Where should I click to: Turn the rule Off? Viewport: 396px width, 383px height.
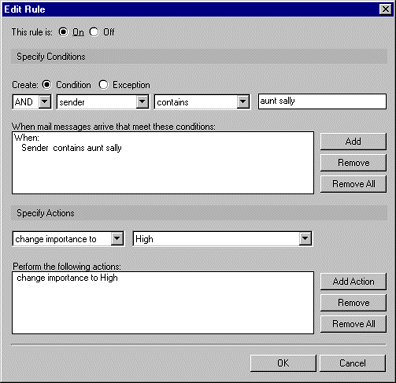[x=94, y=32]
